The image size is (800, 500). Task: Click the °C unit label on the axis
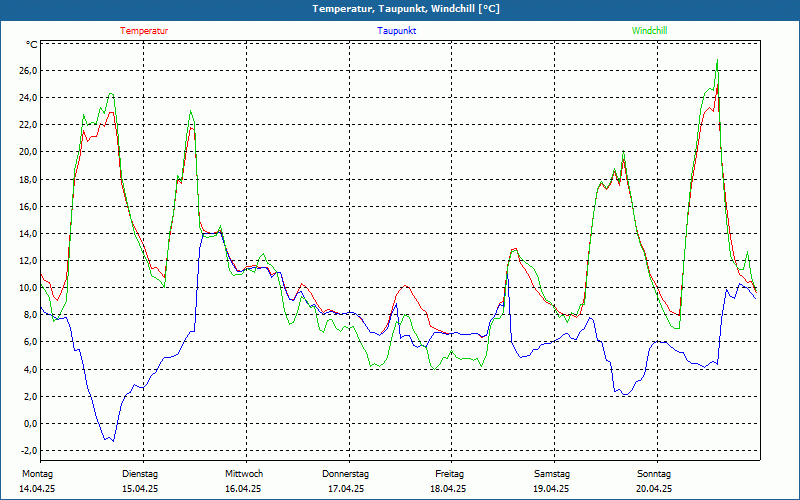32,45
